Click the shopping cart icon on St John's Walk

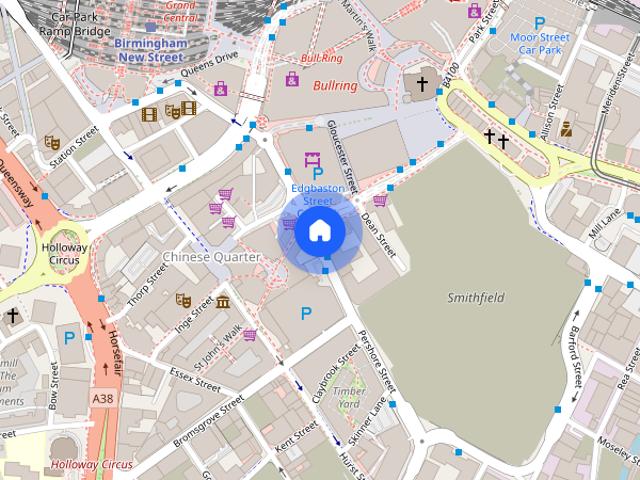tap(250, 335)
